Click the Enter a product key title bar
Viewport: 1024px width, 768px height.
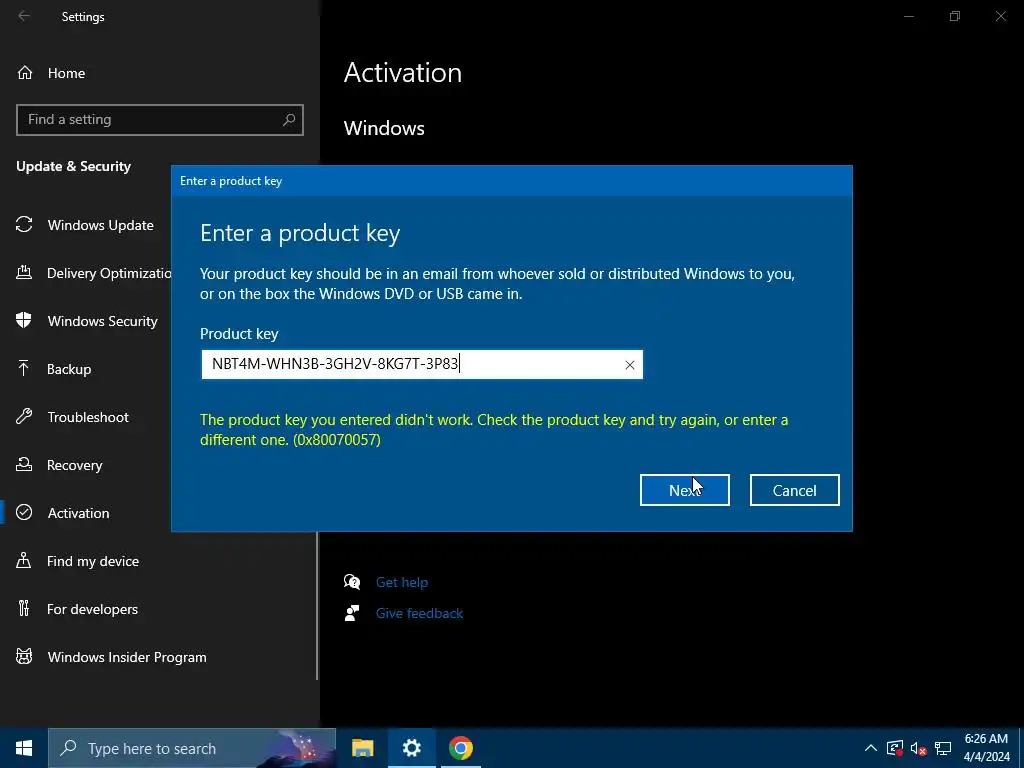511,181
